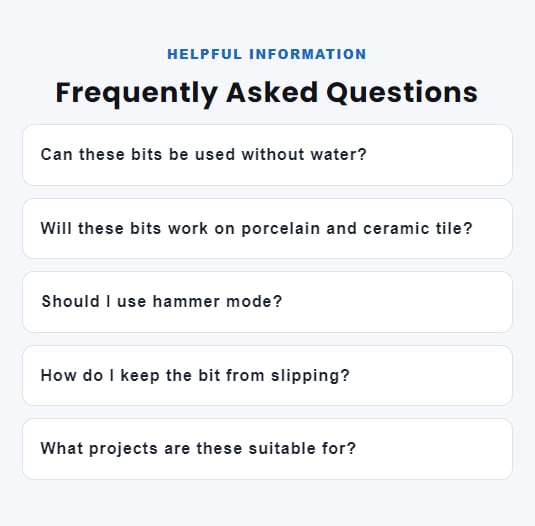Click 'ceramic tile?' text in second card
535x526 pixels.
coord(418,229)
